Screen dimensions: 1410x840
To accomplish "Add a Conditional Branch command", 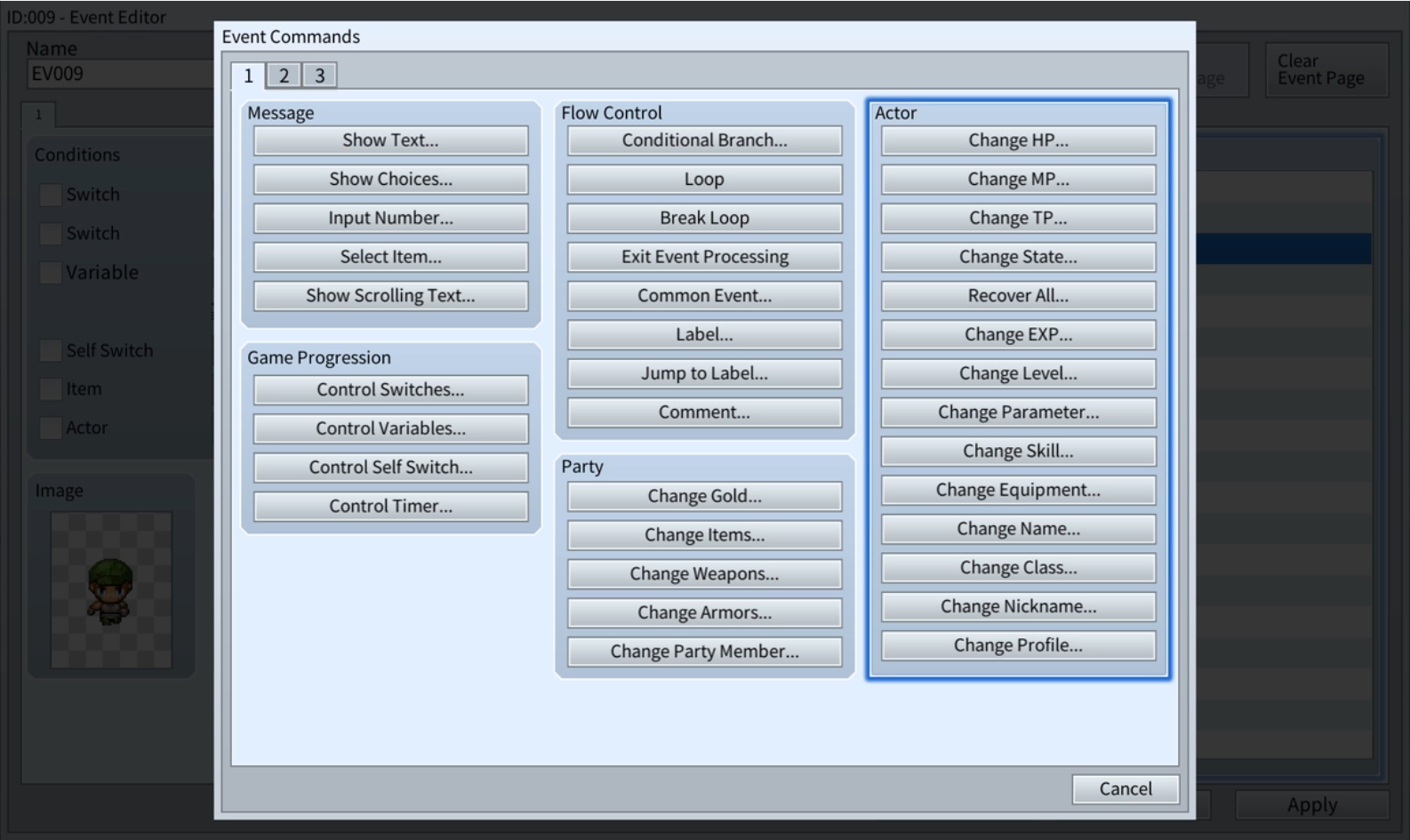I will [704, 140].
